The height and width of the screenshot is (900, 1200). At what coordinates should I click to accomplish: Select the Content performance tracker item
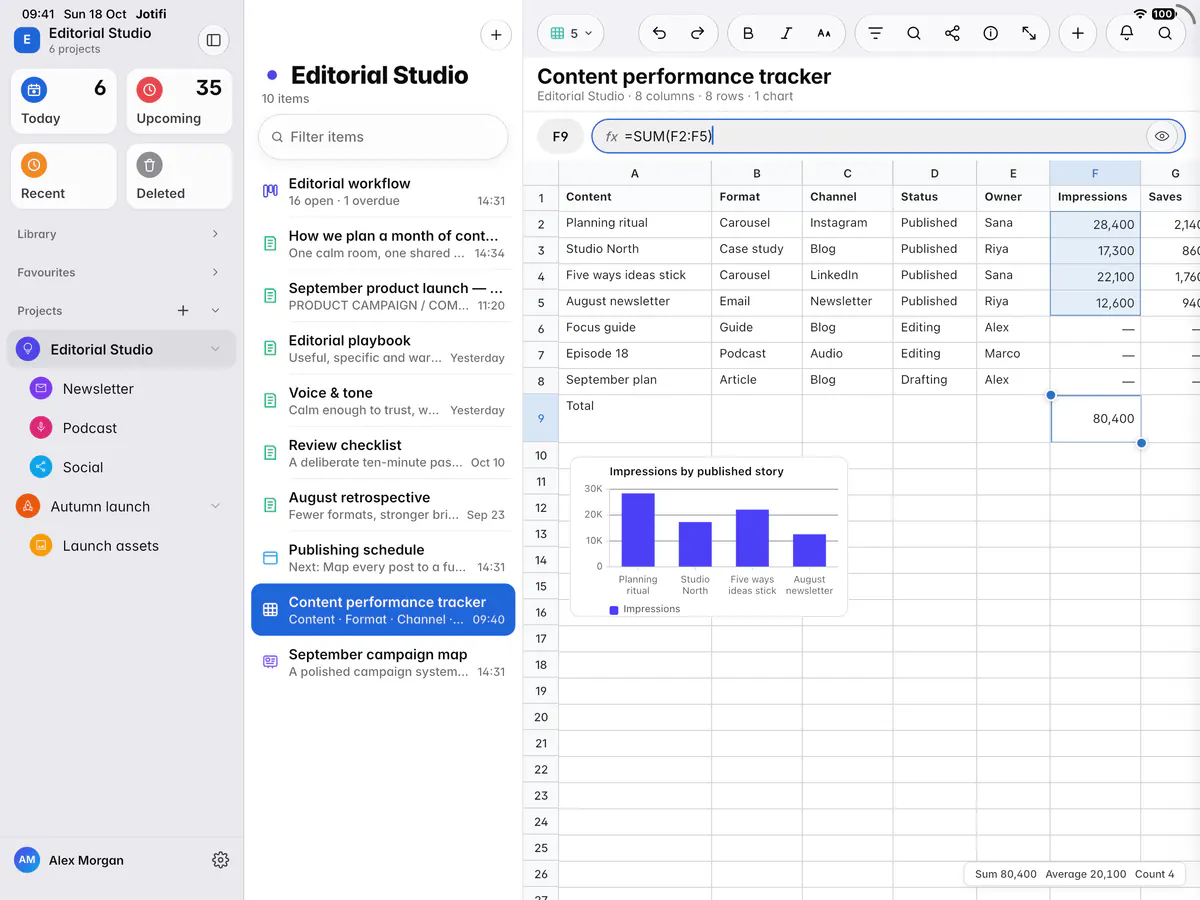pyautogui.click(x=383, y=610)
